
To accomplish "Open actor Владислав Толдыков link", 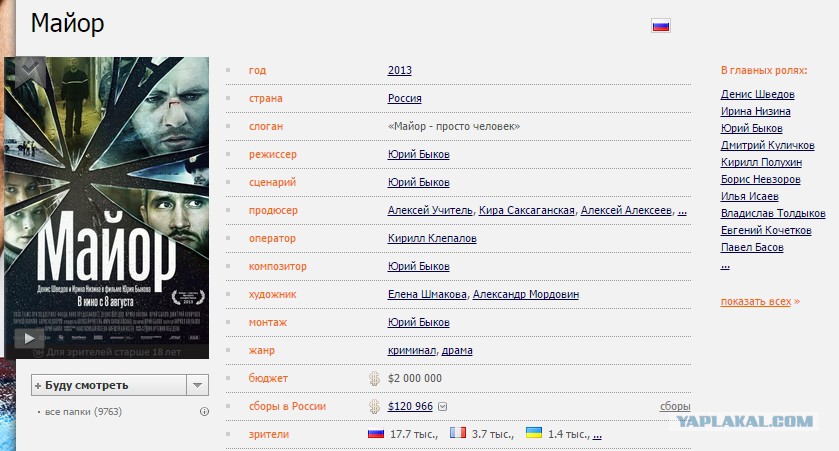I will pyautogui.click(x=773, y=213).
